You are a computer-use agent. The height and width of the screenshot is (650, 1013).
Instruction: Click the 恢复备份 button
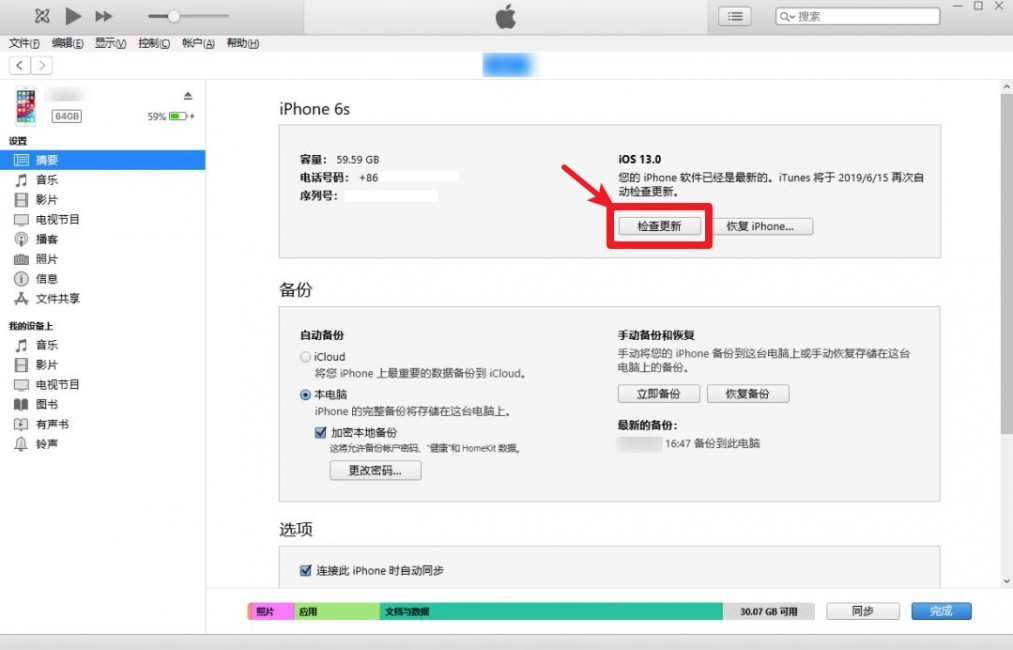[747, 393]
